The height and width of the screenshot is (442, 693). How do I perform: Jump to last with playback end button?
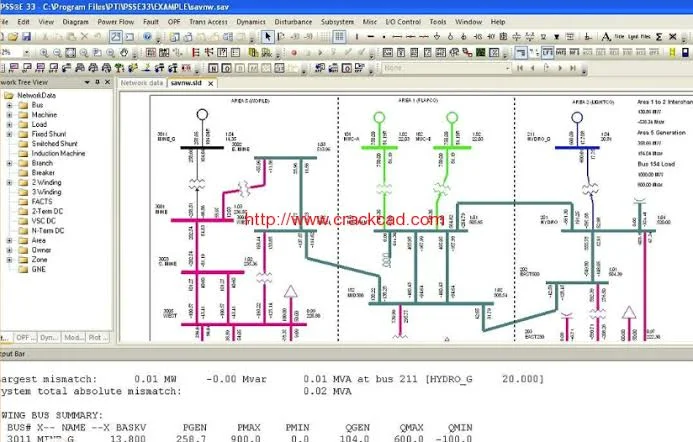[x=573, y=69]
